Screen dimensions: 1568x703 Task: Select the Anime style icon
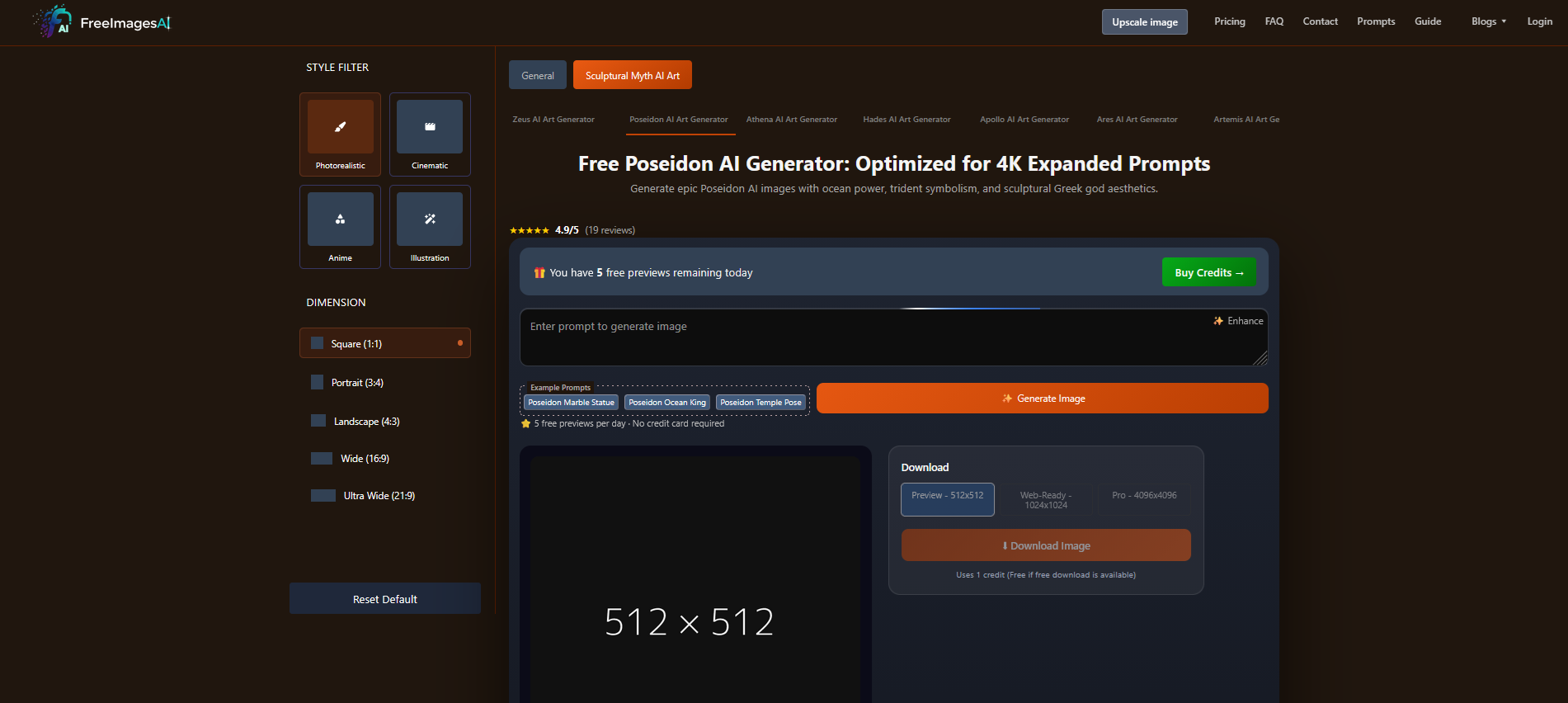340,219
